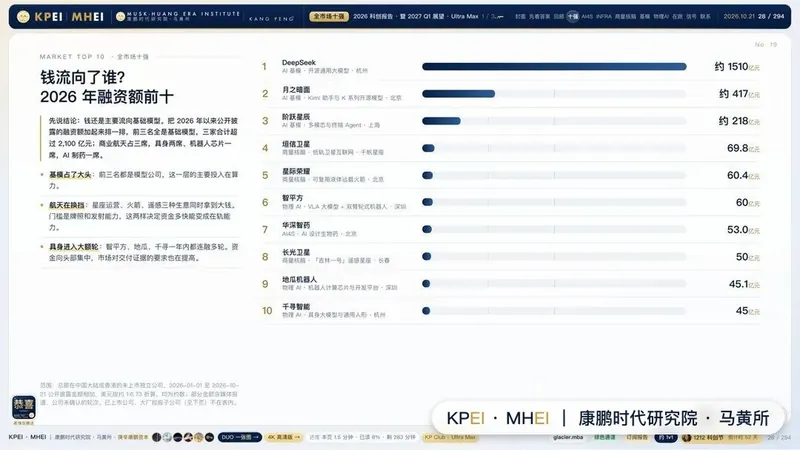
Task: Click the 长光卫星 company name
Action: coord(296,252)
